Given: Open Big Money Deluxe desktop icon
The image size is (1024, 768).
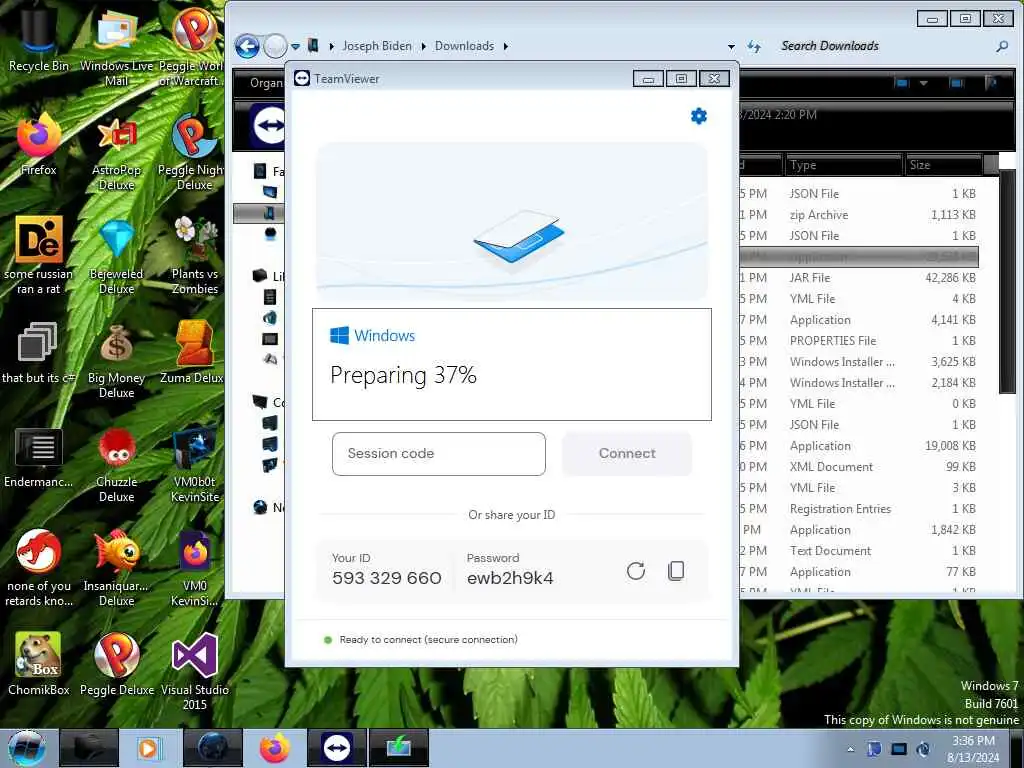Looking at the screenshot, I should coord(116,360).
